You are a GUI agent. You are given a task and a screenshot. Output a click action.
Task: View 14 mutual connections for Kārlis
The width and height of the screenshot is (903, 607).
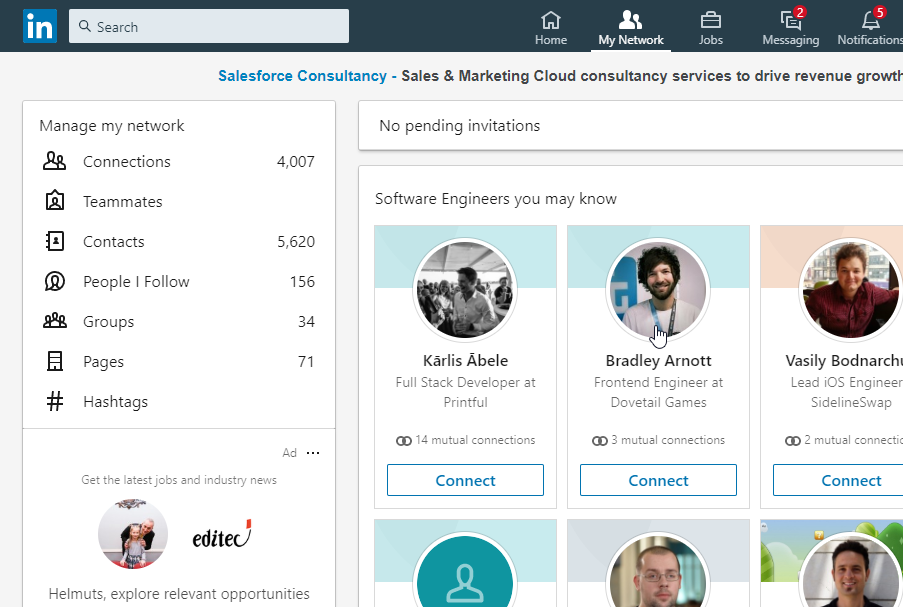[465, 440]
